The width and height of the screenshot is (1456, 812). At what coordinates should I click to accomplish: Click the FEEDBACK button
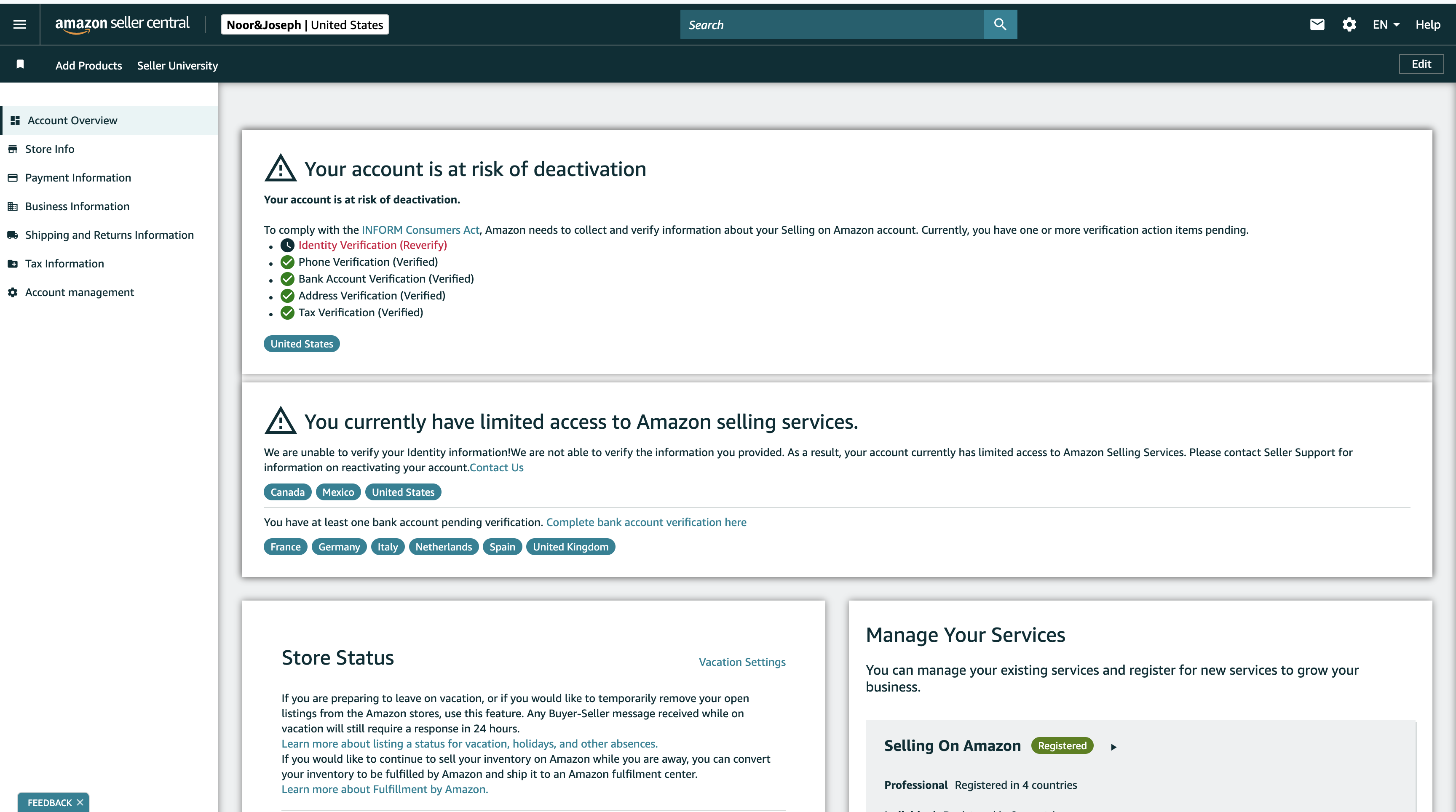[50, 802]
